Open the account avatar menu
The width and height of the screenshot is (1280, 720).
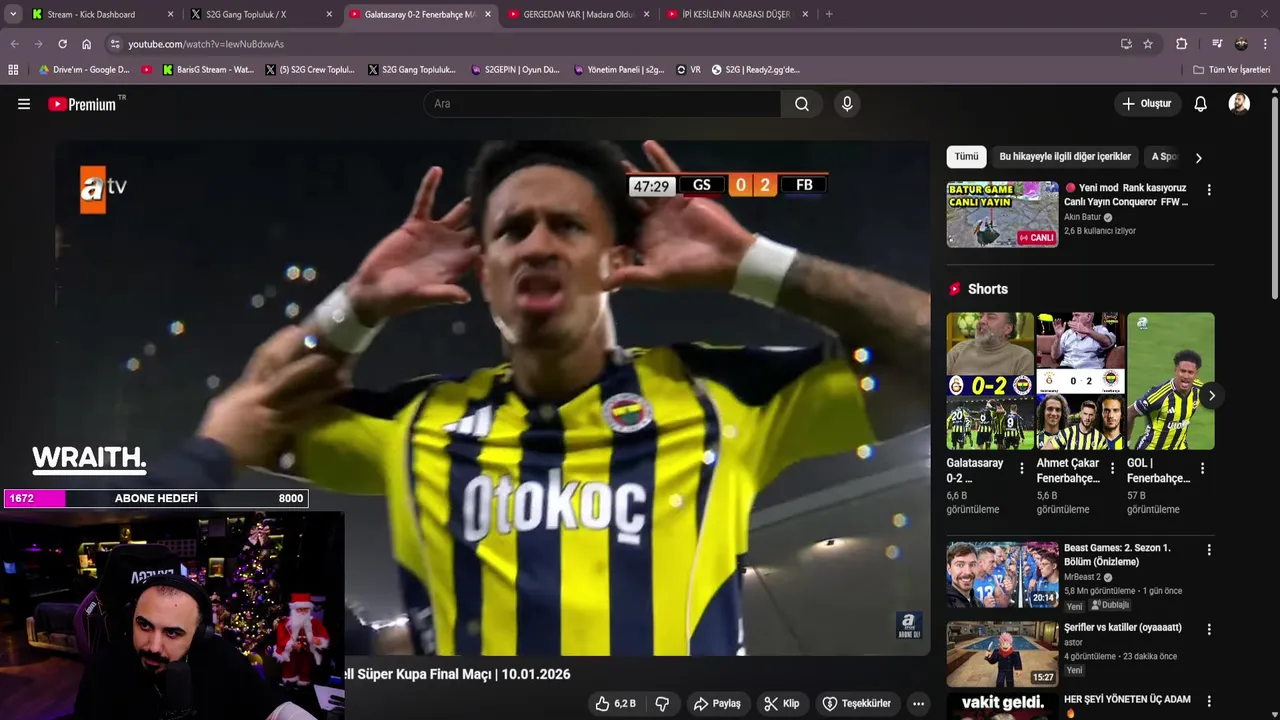(1239, 104)
